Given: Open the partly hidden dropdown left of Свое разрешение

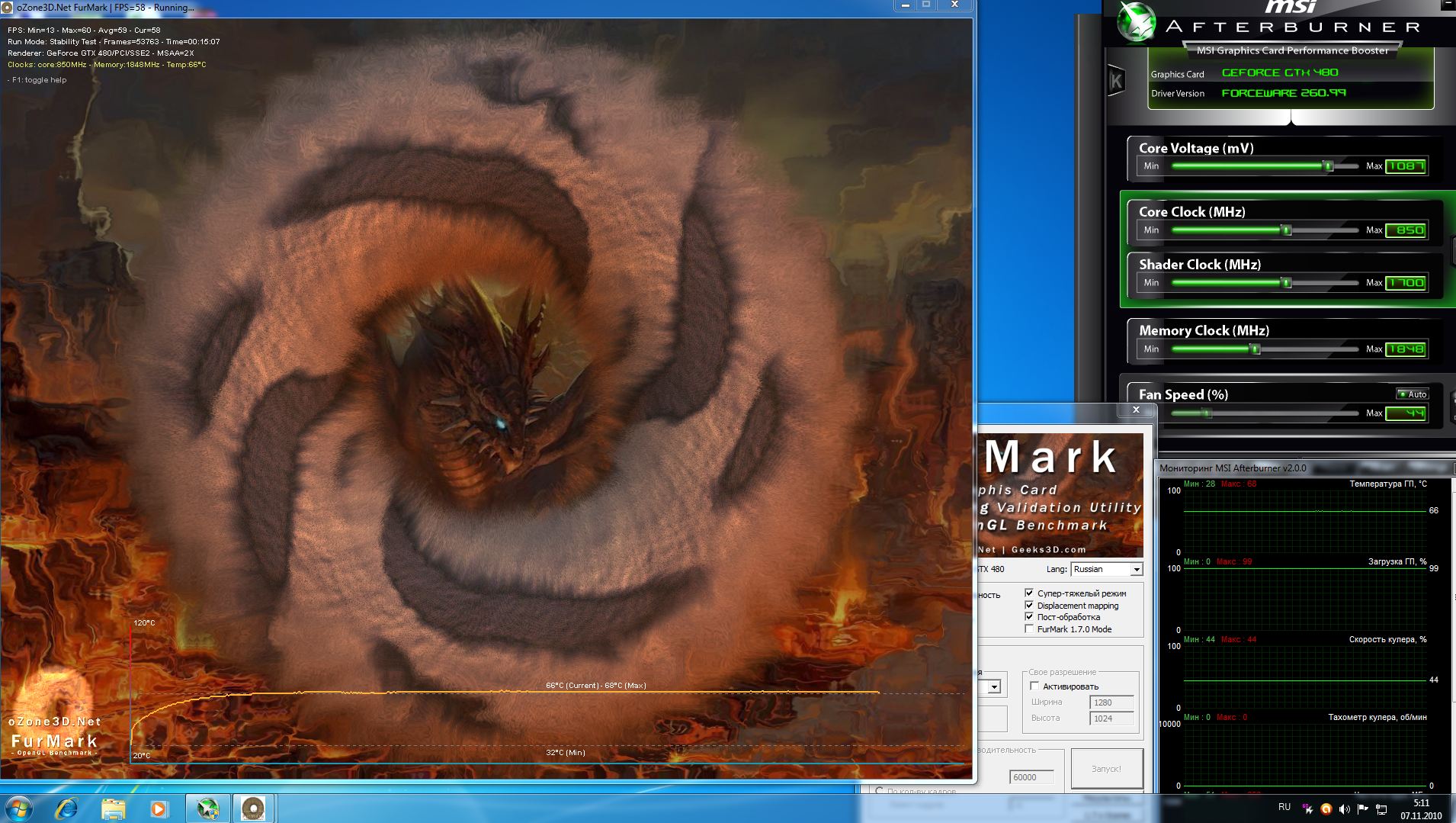Looking at the screenshot, I should pos(993,686).
